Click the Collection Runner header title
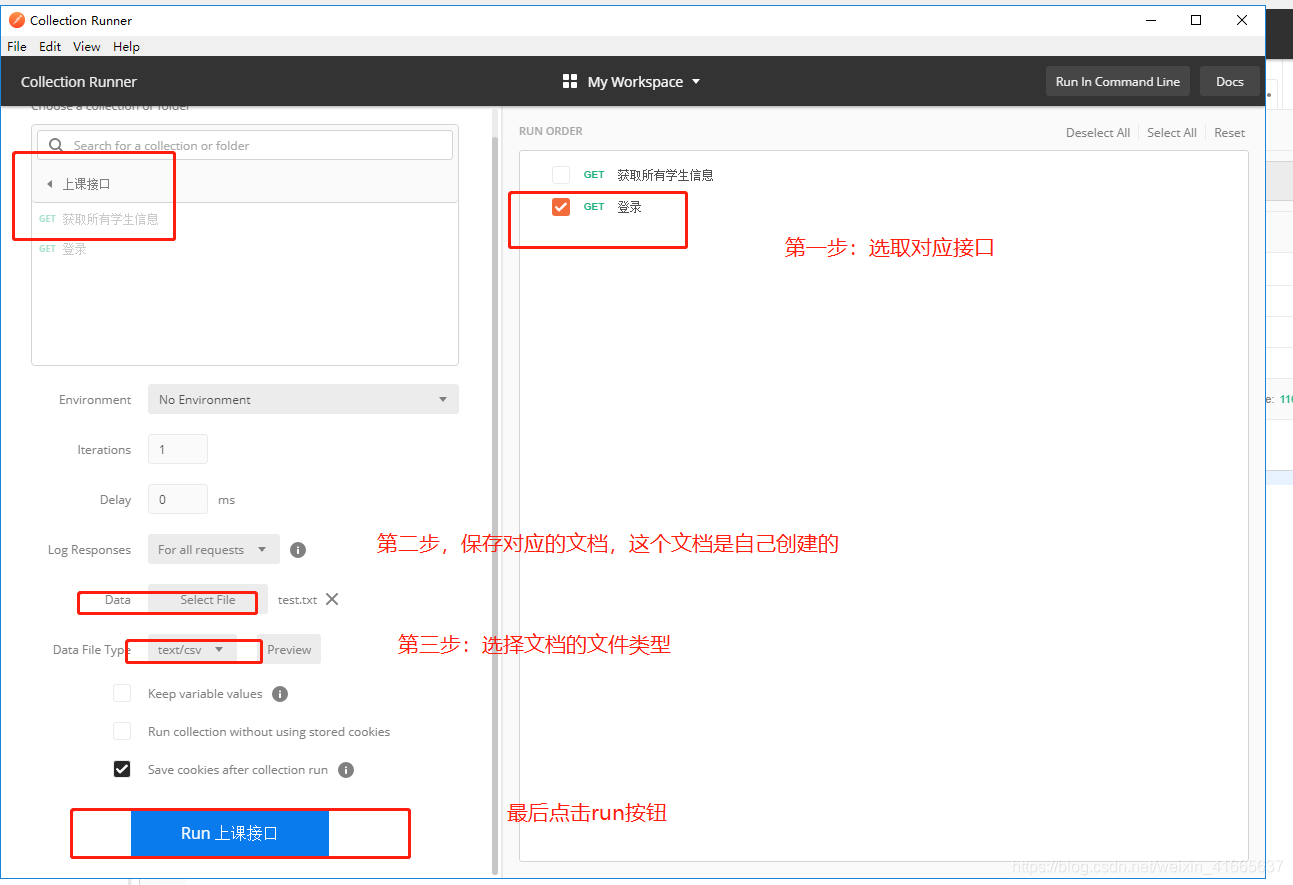The width and height of the screenshot is (1293, 885). click(79, 82)
